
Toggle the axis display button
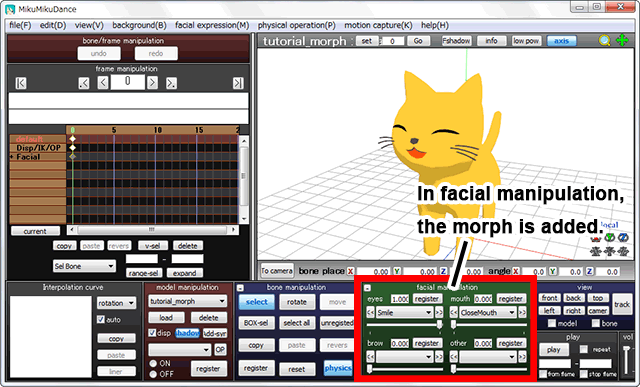pyautogui.click(x=562, y=41)
